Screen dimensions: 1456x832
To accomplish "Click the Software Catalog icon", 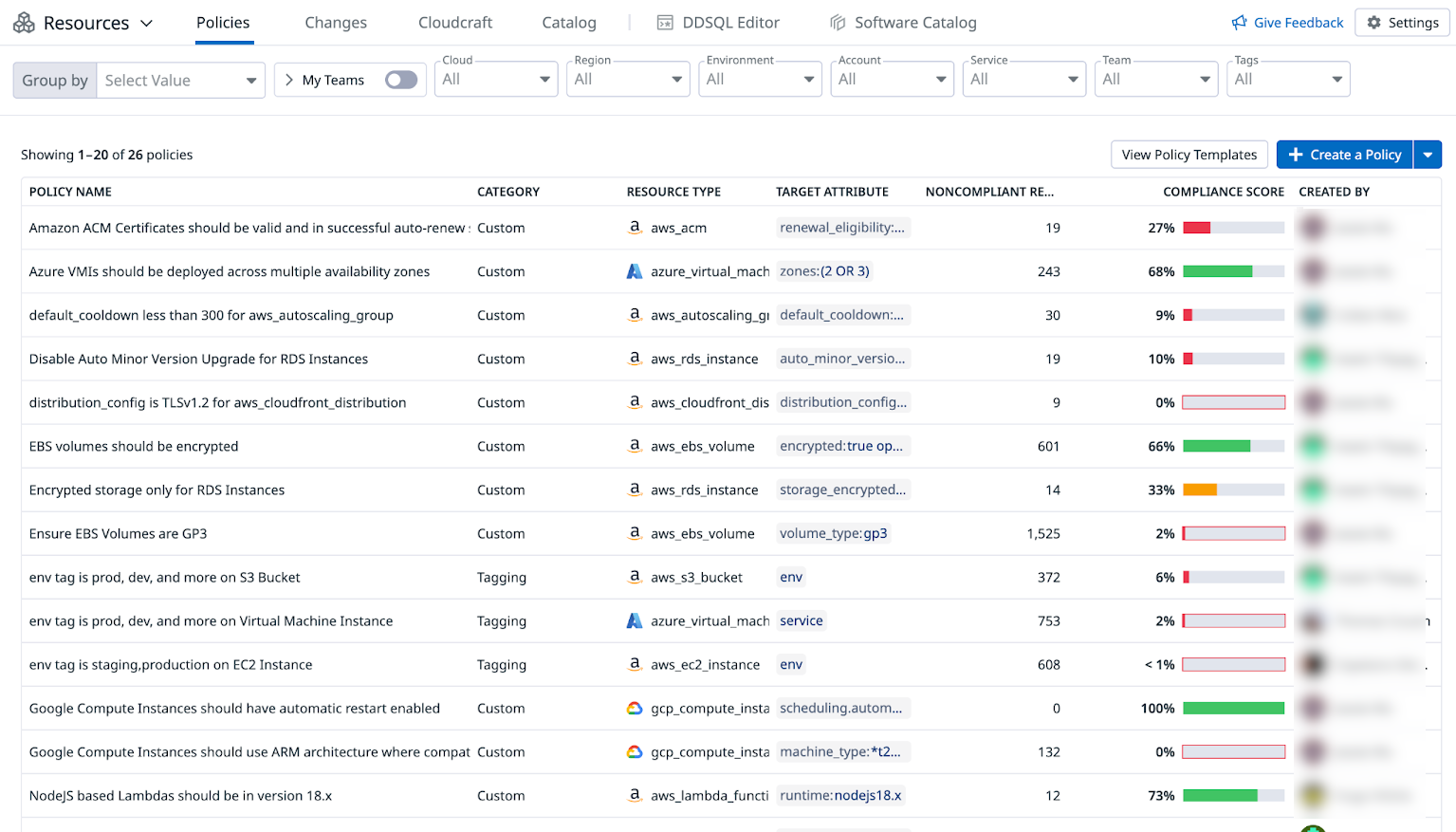I will [838, 23].
